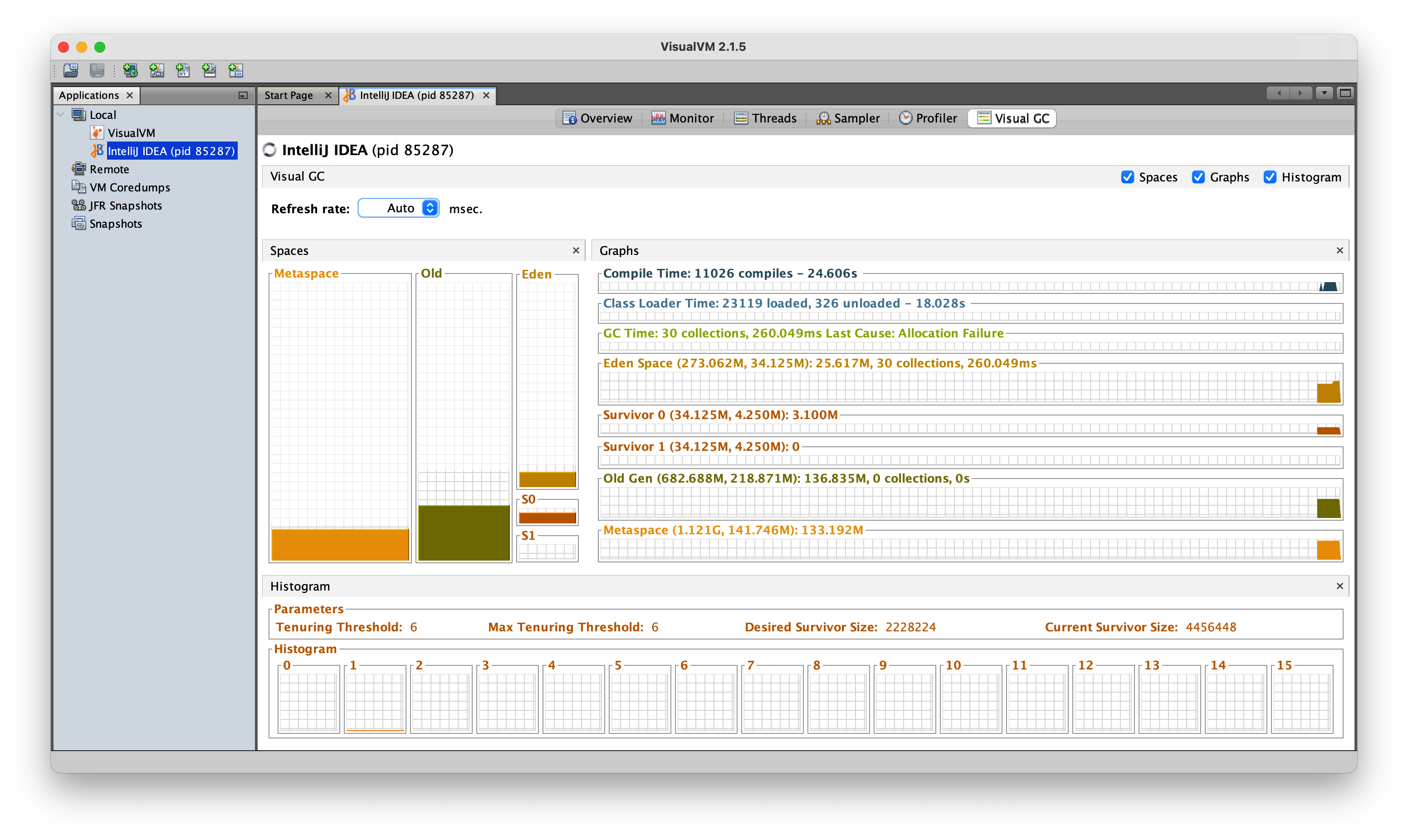The width and height of the screenshot is (1408, 840).
Task: Minimize the Applications panel
Action: [243, 95]
